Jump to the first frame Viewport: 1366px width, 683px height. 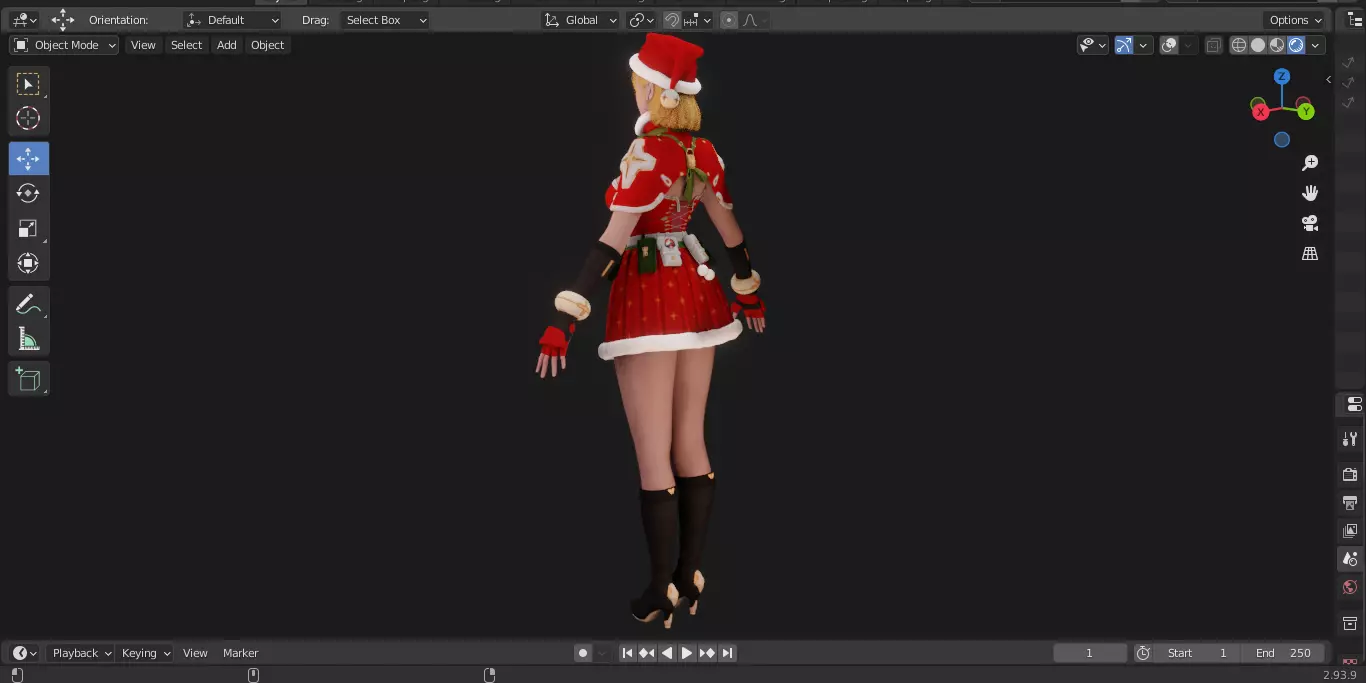627,653
